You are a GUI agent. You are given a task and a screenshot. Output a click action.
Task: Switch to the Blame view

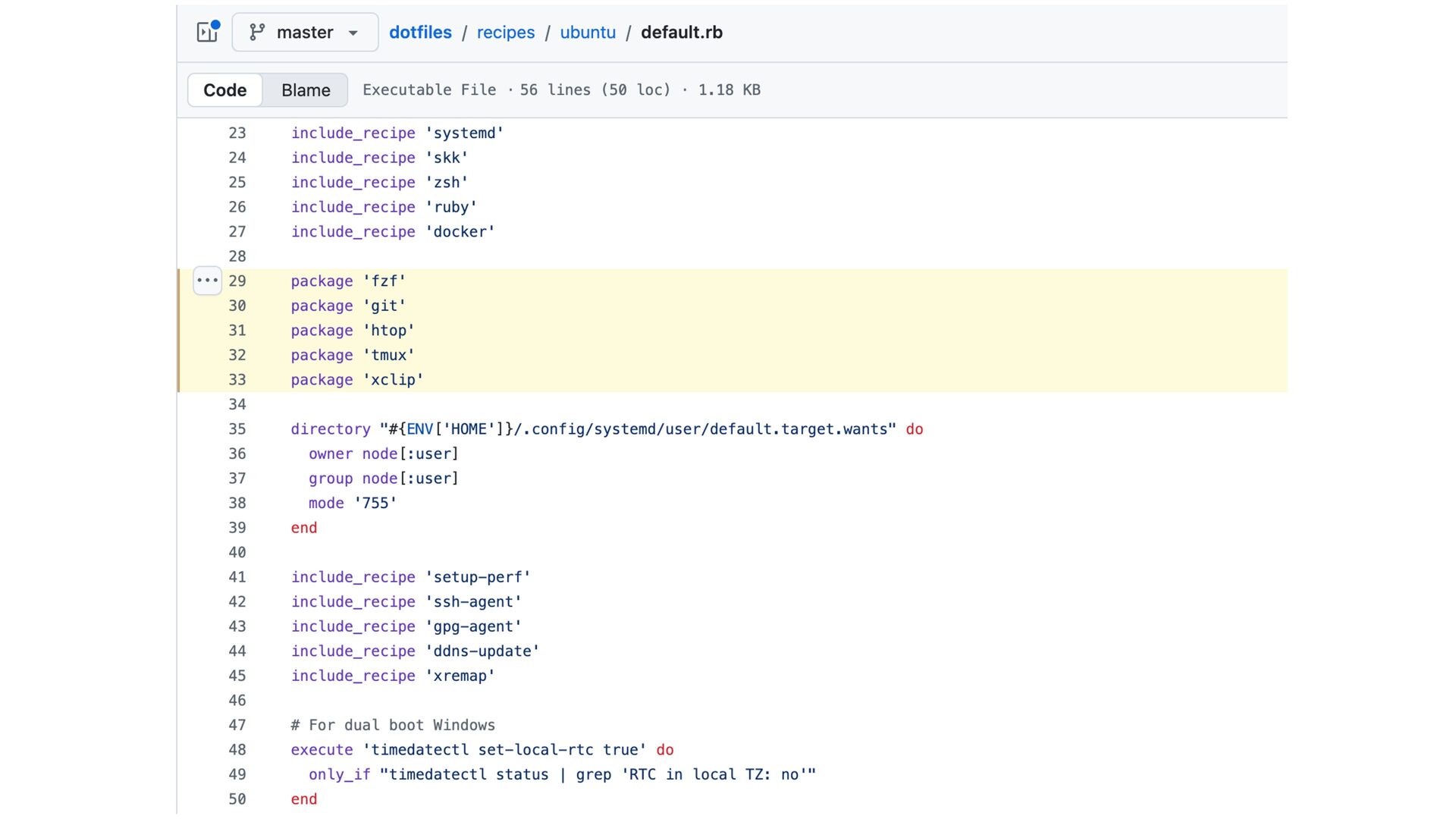pos(306,90)
